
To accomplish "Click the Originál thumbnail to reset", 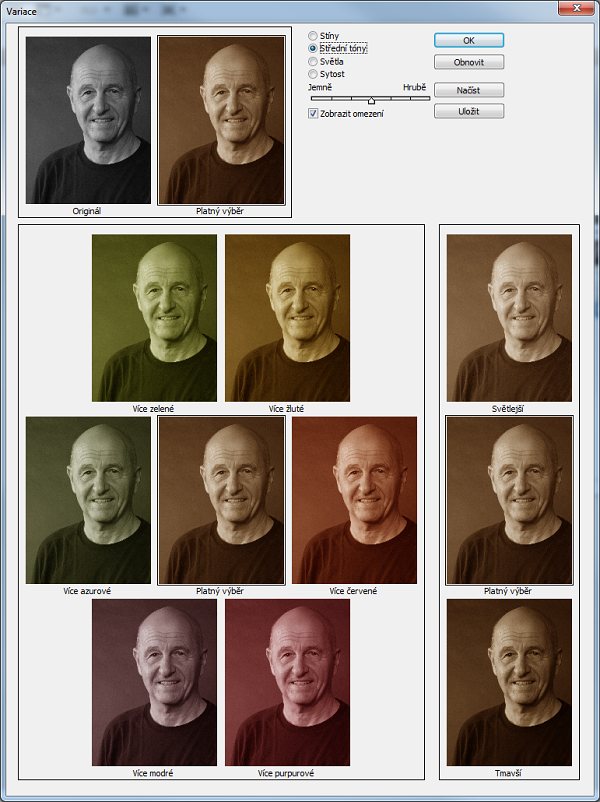I will (x=88, y=120).
